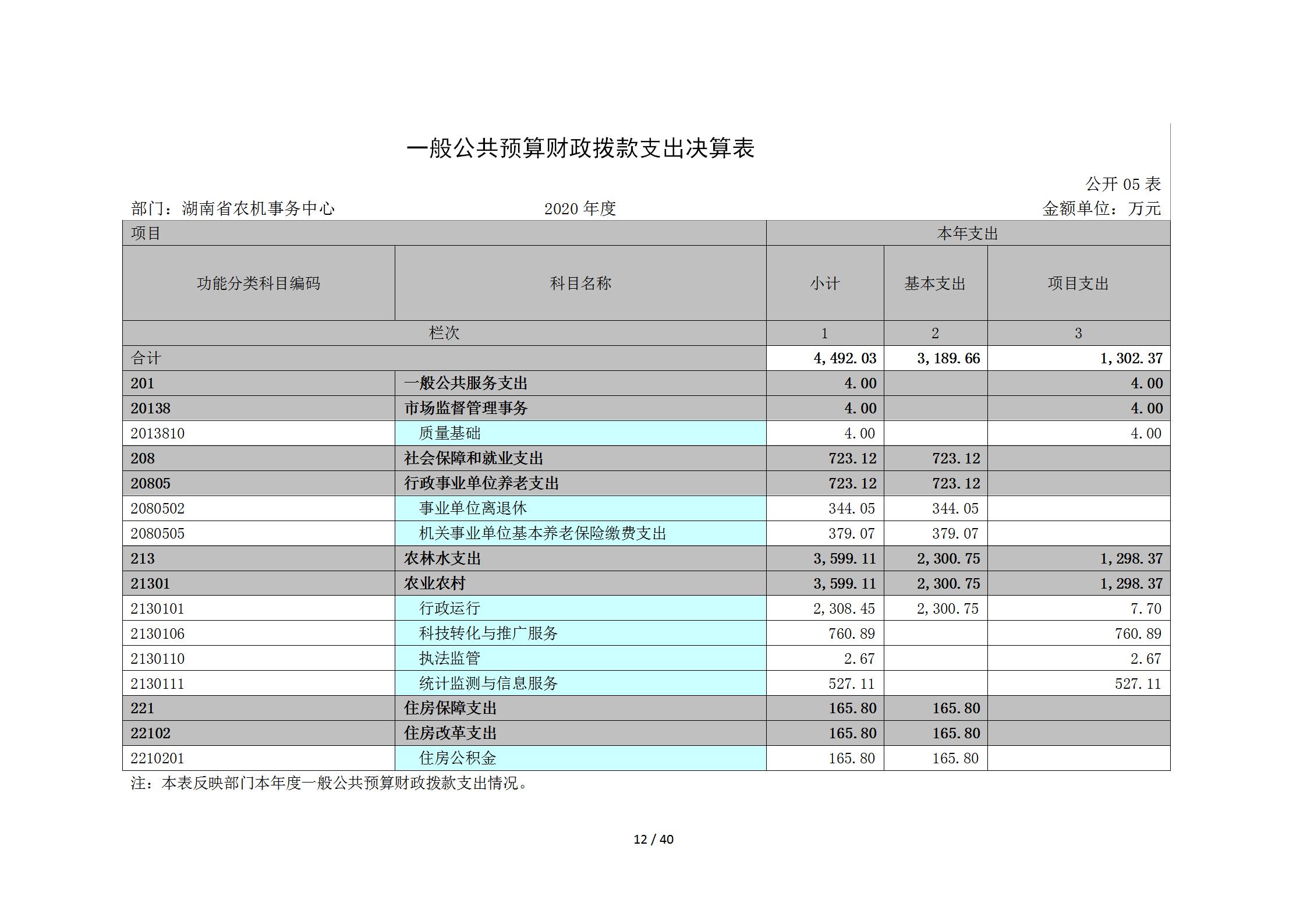Click the 小计 column header
Viewport: 1307px width, 924px height.
click(824, 284)
